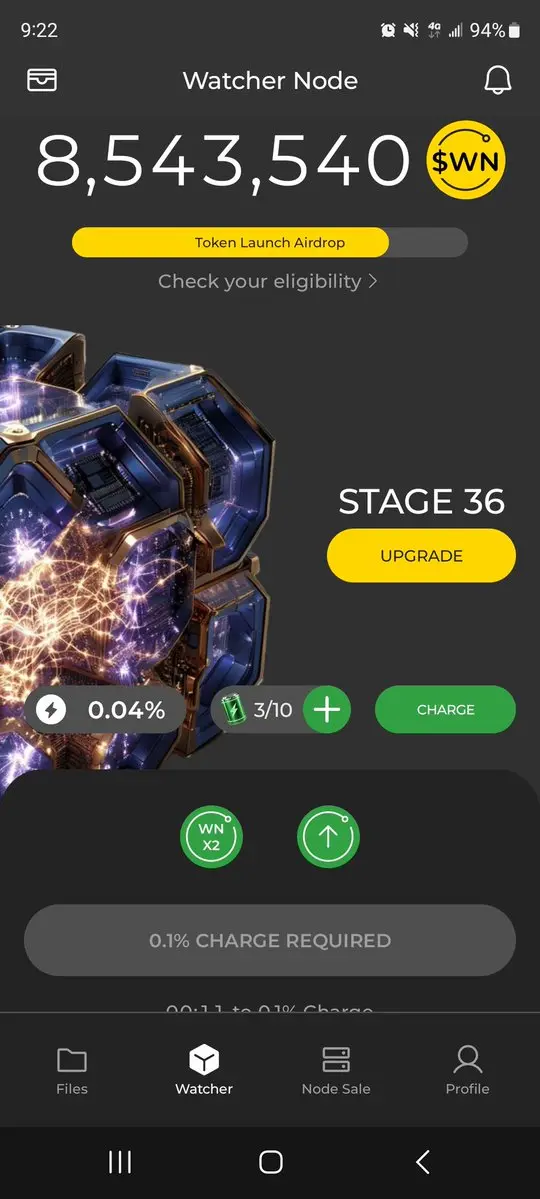
Task: Open the wallet icon at top left
Action: (42, 80)
